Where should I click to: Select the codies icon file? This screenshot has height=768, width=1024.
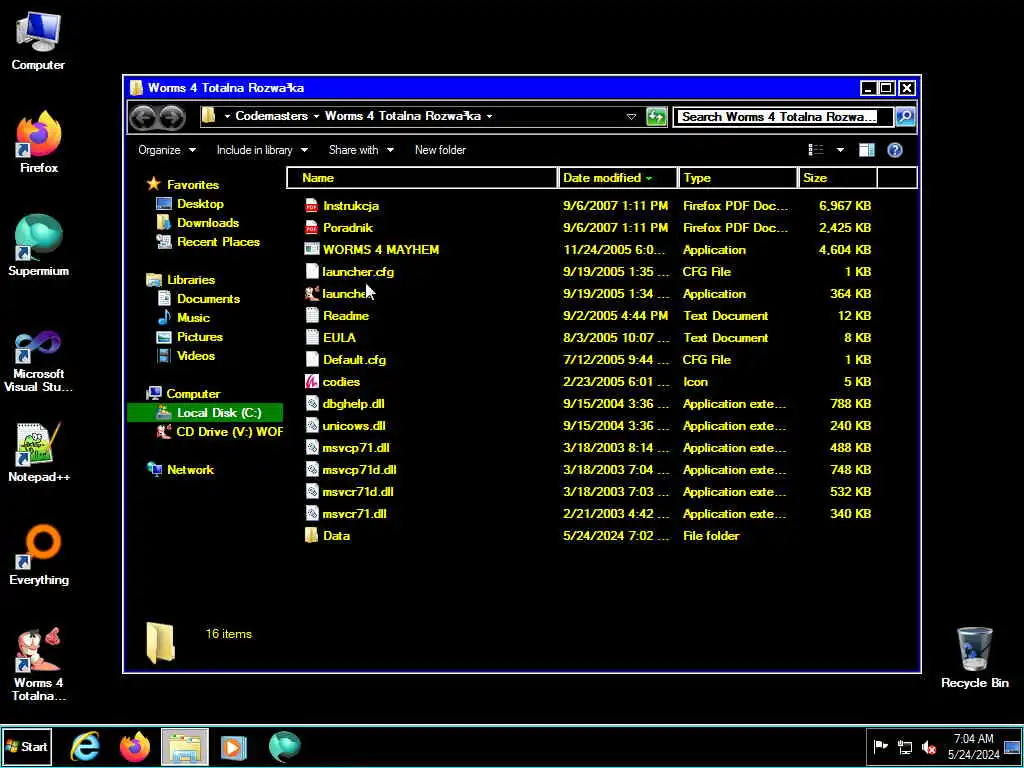312,381
